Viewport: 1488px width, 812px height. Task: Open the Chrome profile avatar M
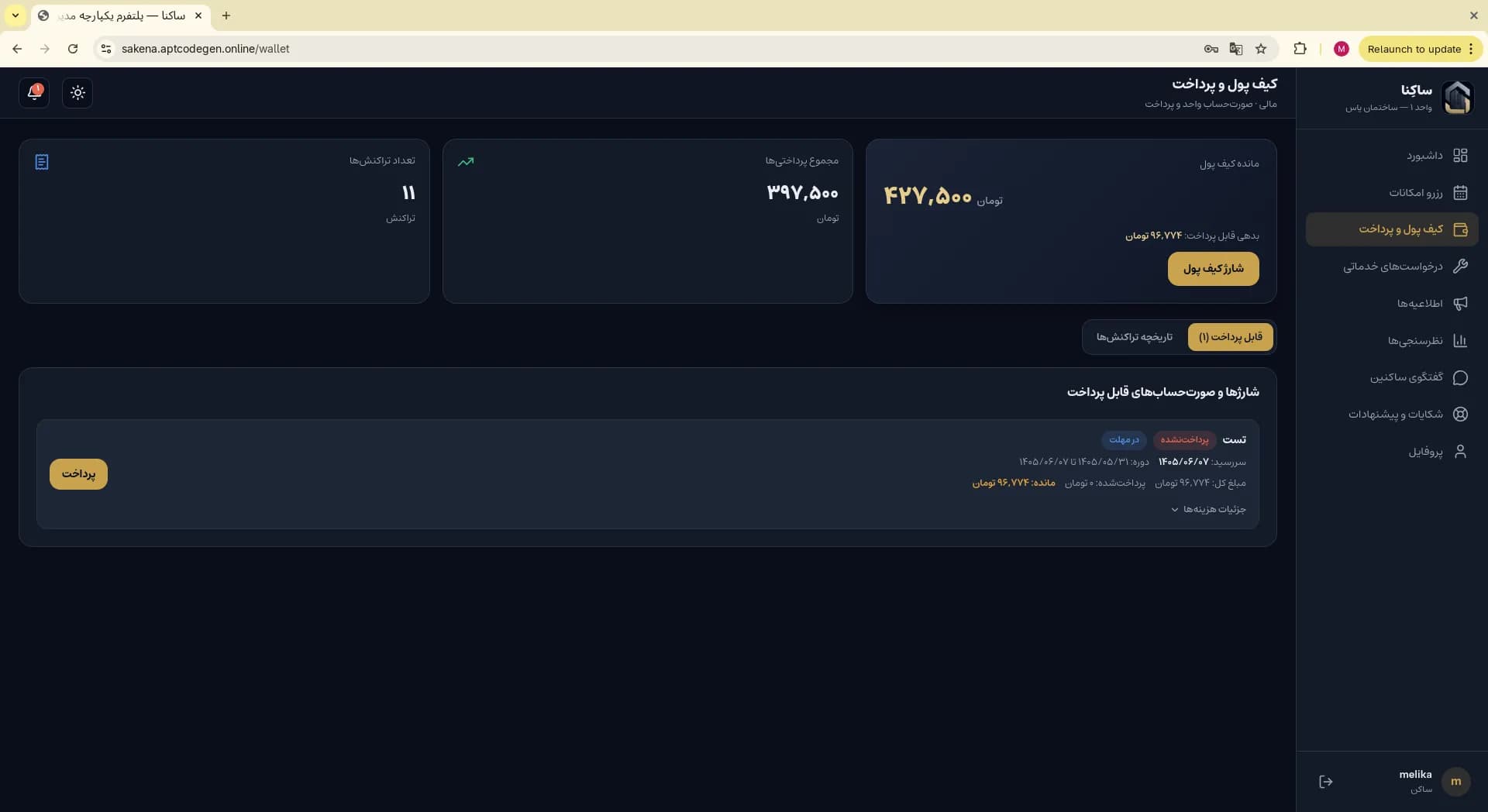[x=1341, y=49]
